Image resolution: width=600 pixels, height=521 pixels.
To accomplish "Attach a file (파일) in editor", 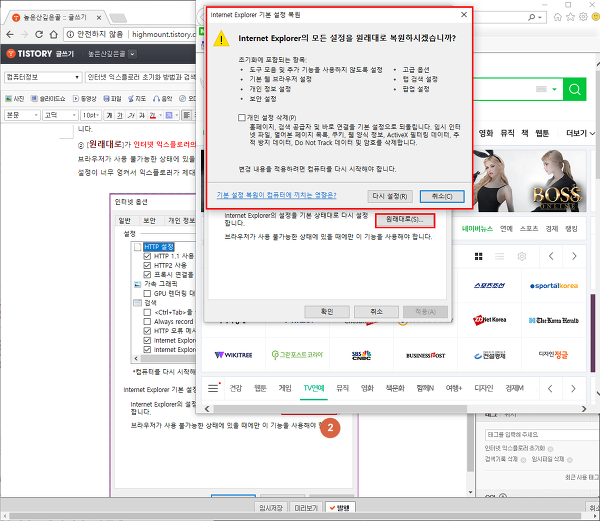I will [x=112, y=99].
